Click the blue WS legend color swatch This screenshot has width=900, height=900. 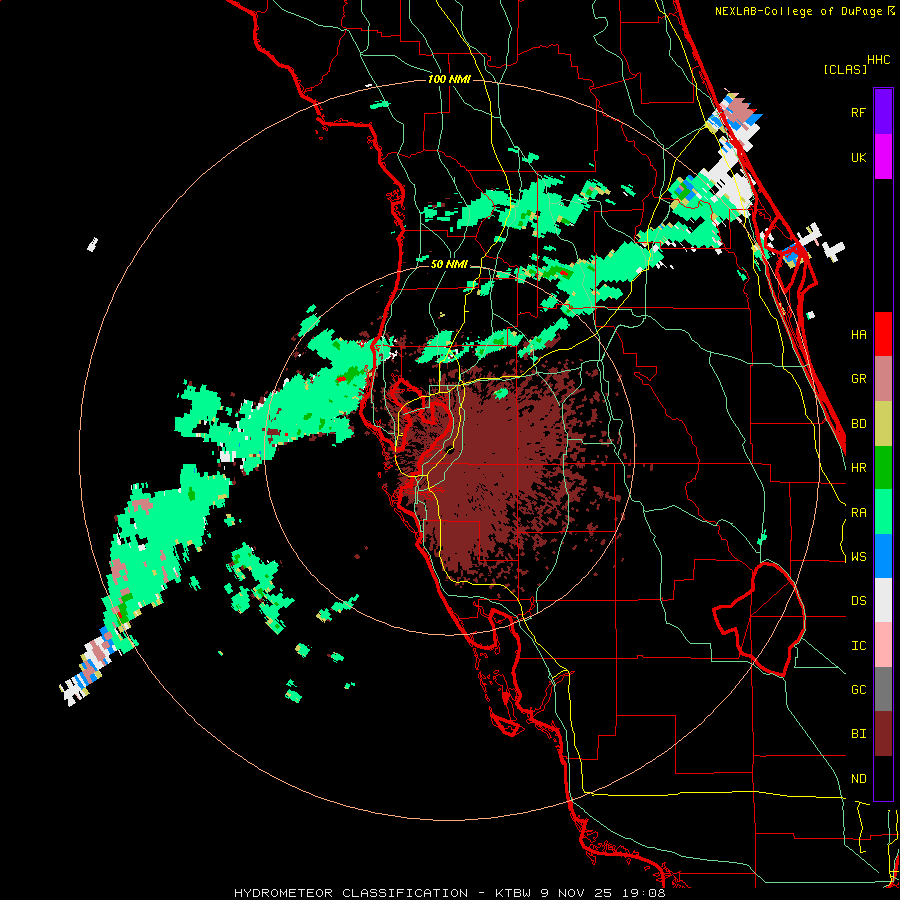(883, 557)
